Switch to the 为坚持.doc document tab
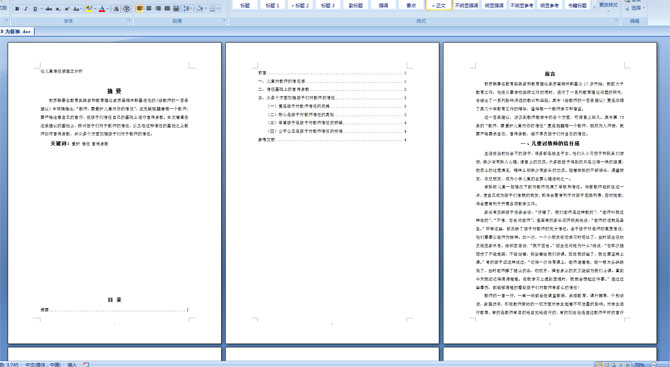Screen dimensions: 670x367 click(x=16, y=32)
